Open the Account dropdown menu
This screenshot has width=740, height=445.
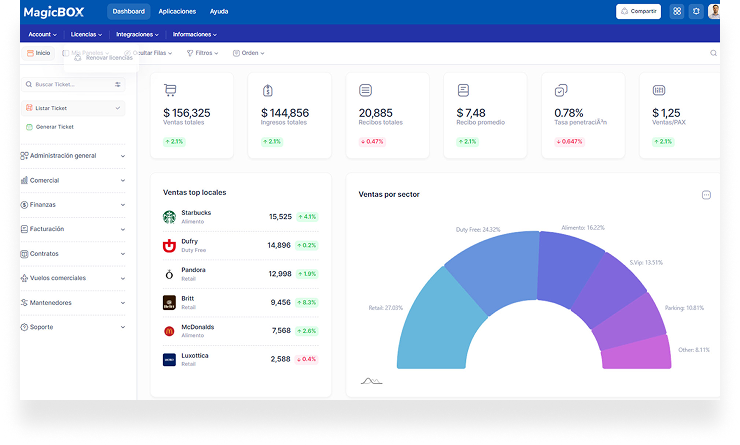[43, 34]
